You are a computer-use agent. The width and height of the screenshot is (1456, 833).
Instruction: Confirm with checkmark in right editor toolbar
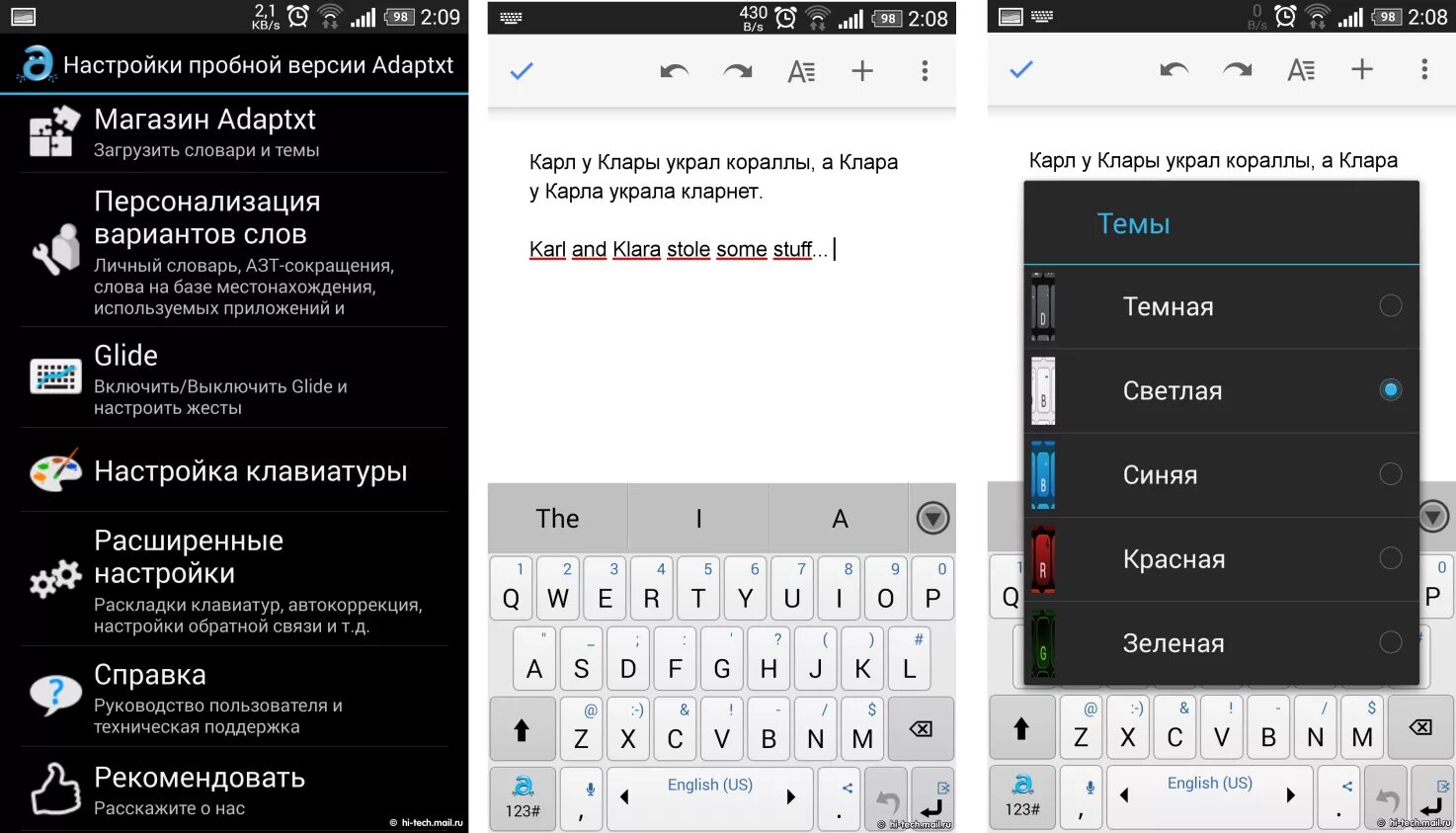click(x=1021, y=69)
